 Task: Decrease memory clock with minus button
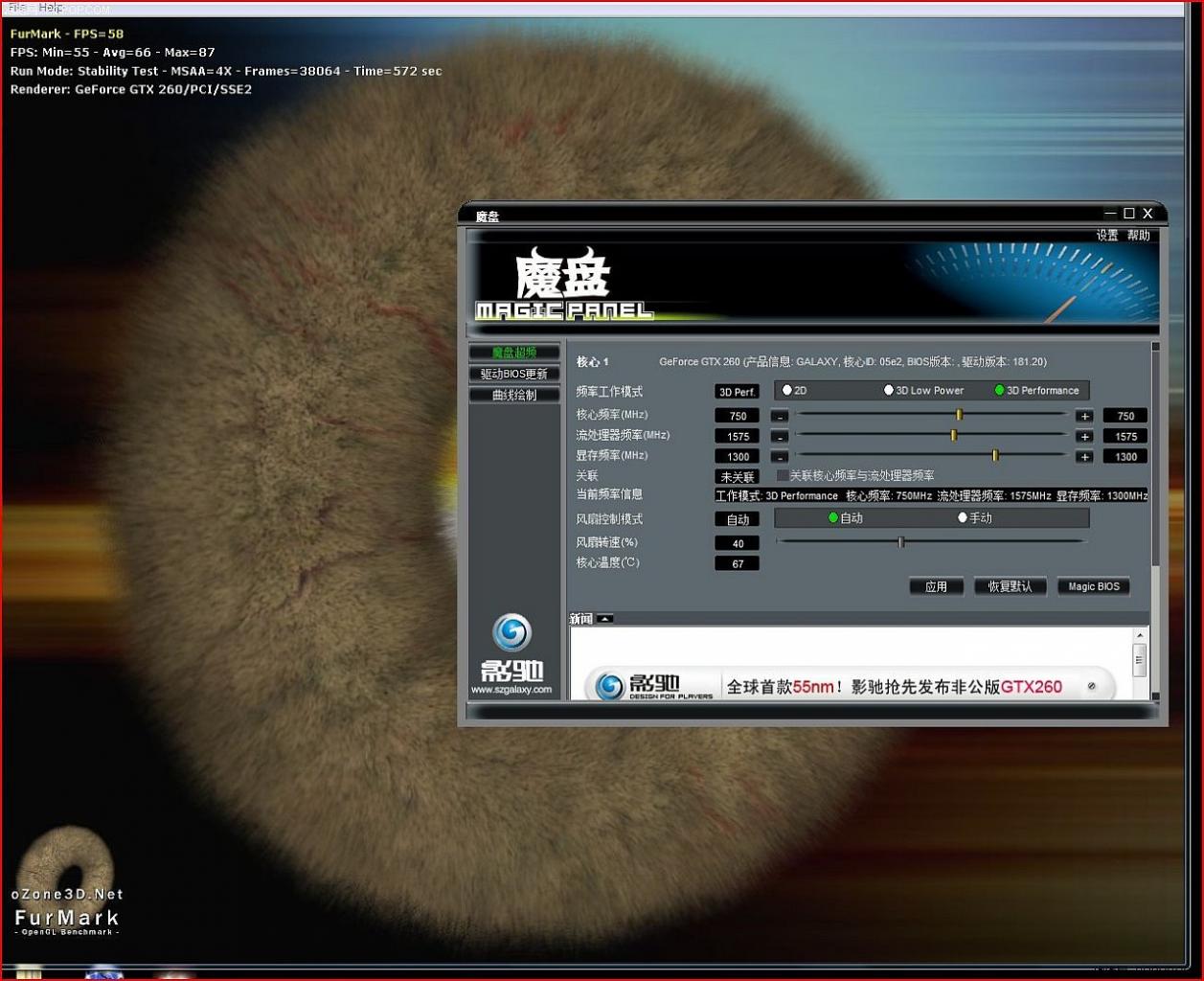tap(780, 457)
